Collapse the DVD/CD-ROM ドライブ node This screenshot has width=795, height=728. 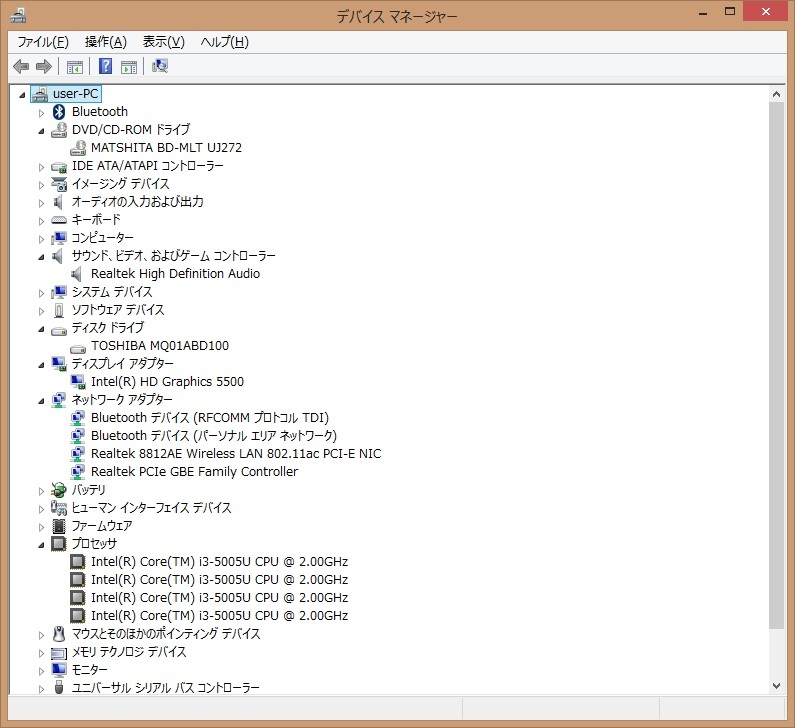42,131
